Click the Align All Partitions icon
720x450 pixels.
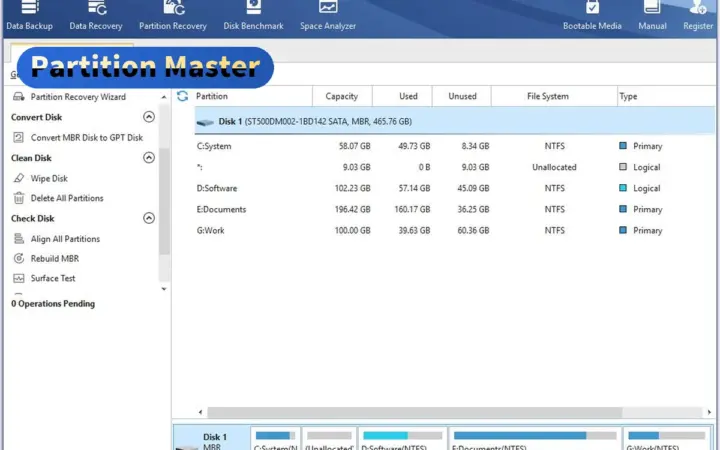19,239
